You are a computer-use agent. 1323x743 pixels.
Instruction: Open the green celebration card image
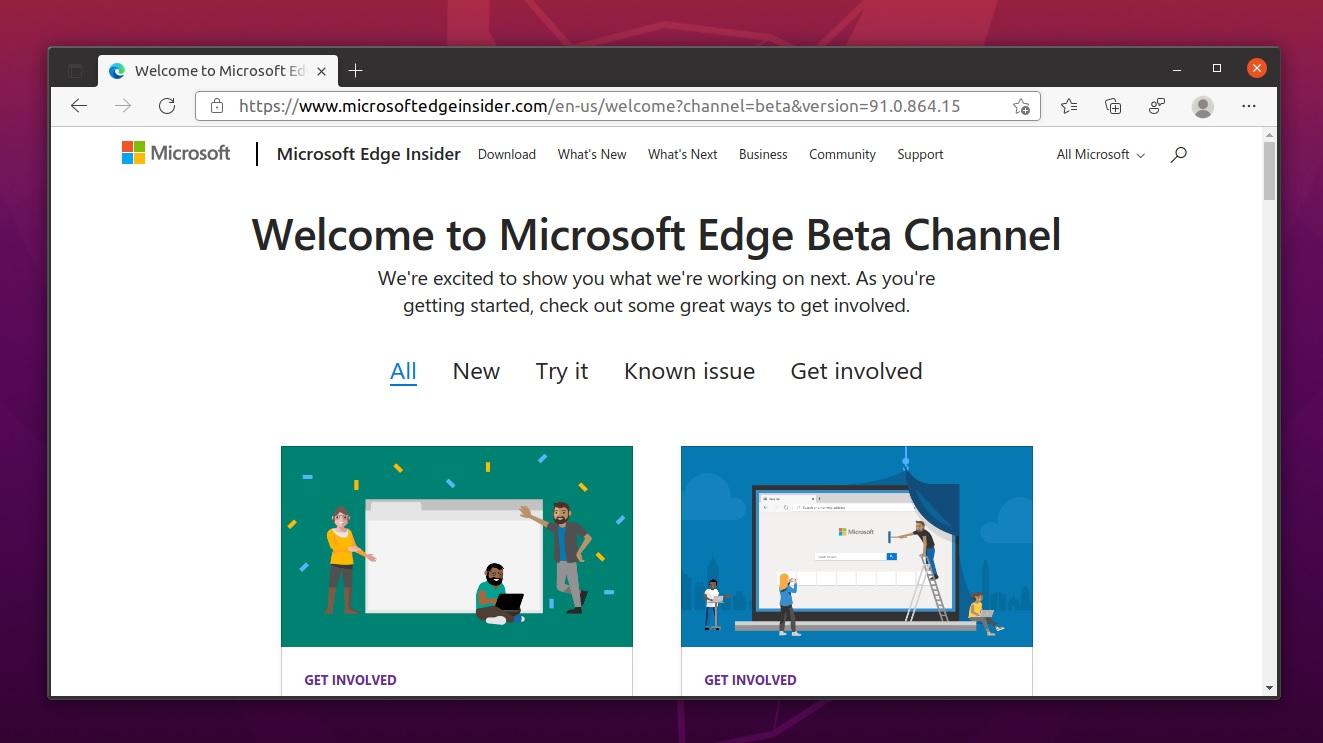click(x=457, y=546)
